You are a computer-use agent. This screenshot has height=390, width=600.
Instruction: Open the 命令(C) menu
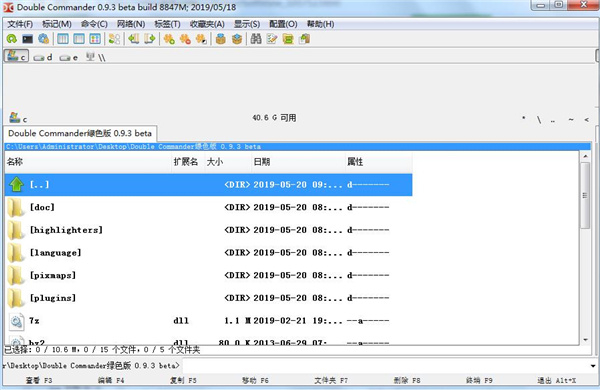click(94, 24)
